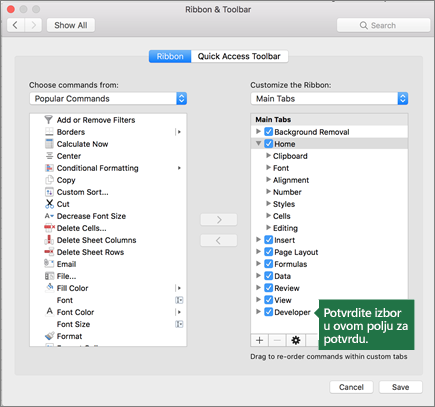435x407 pixels.
Task: Pick the Delete Sheet Rows command icon
Action: click(x=49, y=252)
